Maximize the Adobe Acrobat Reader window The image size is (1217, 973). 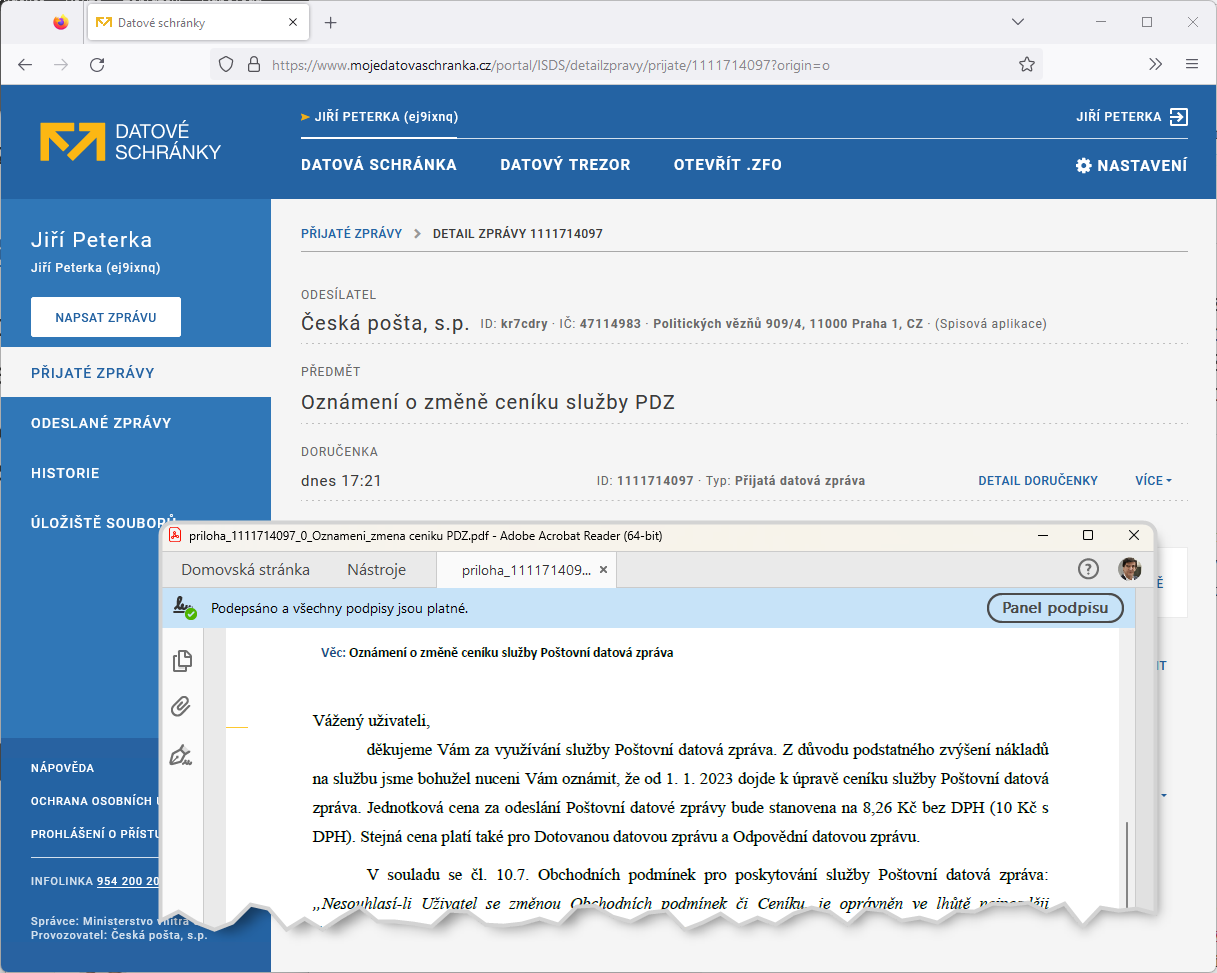[1088, 535]
